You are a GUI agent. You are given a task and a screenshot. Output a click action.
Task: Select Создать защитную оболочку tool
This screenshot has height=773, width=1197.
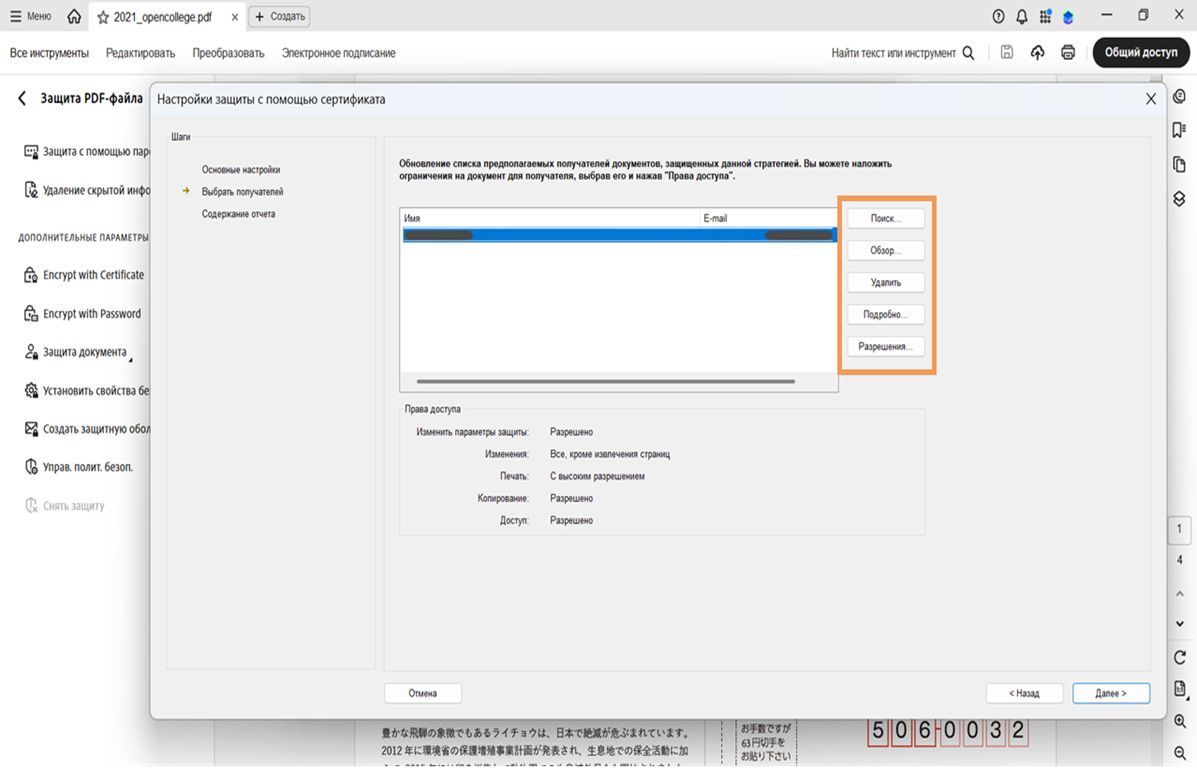tap(86, 429)
